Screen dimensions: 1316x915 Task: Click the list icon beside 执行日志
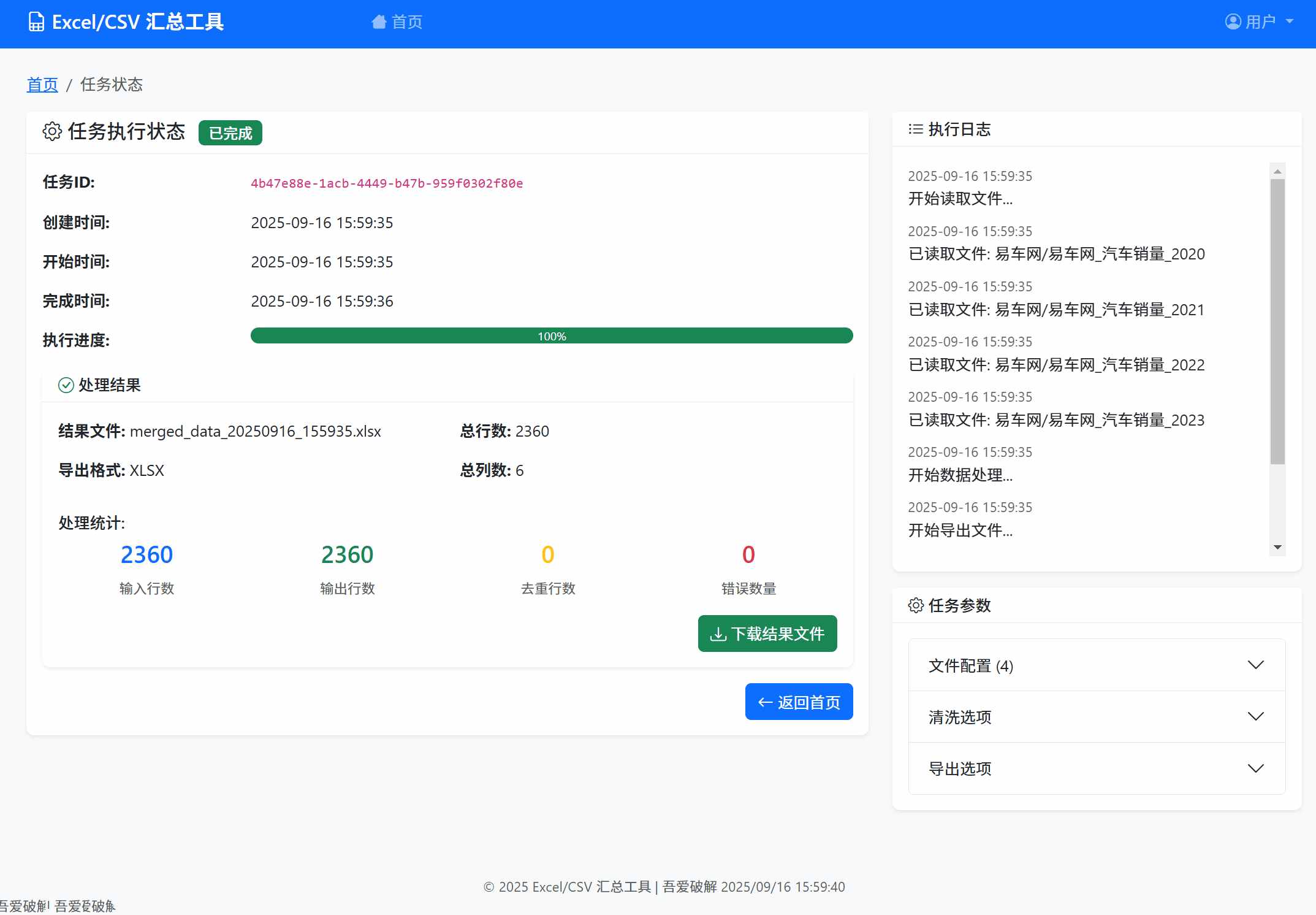(x=916, y=129)
